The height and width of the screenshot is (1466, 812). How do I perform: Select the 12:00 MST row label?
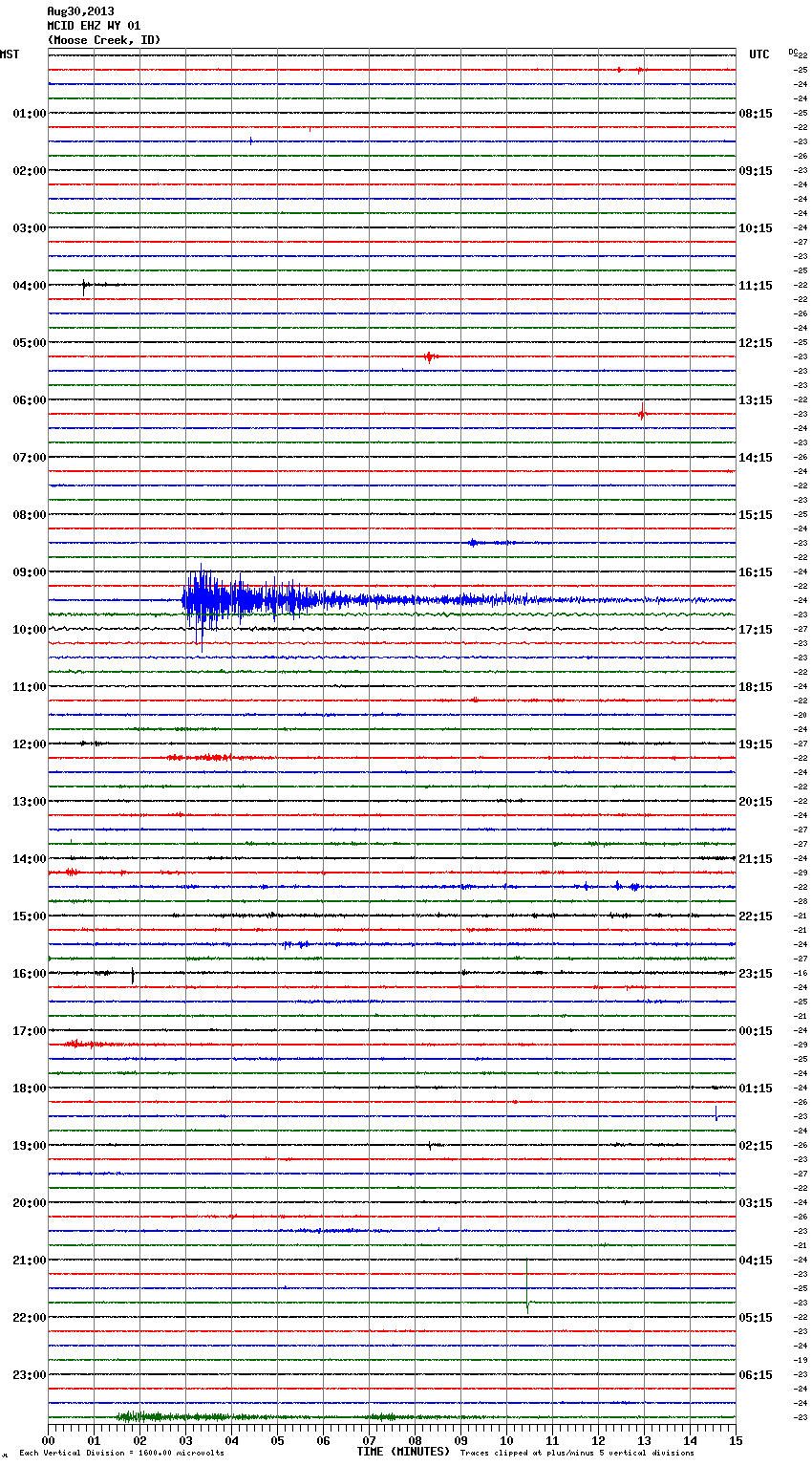tap(29, 744)
